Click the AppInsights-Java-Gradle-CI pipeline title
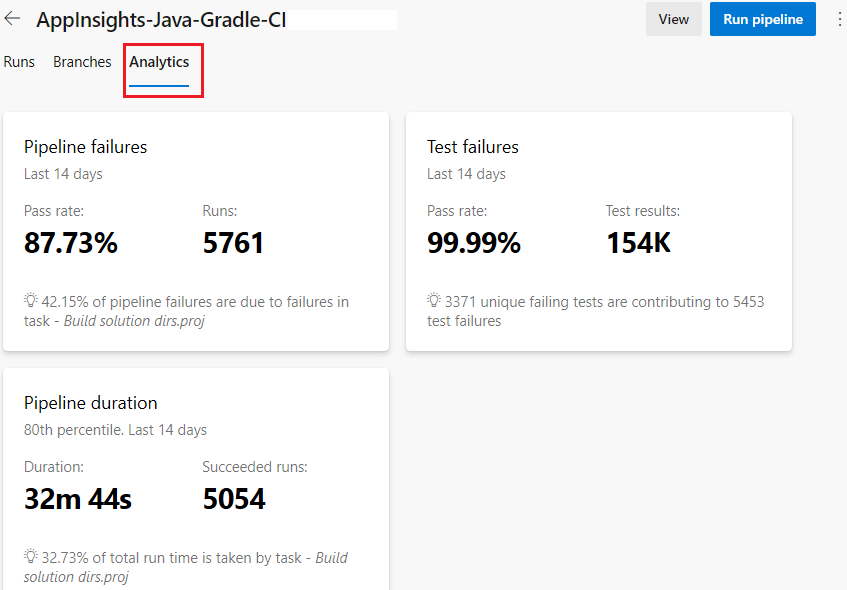The image size is (847, 590). [x=161, y=20]
